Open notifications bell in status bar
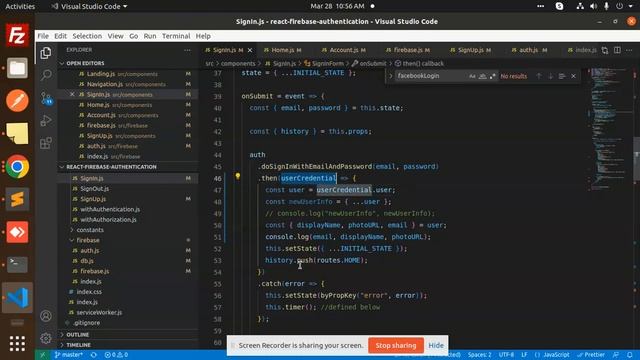The height and width of the screenshot is (360, 640). pos(630,355)
